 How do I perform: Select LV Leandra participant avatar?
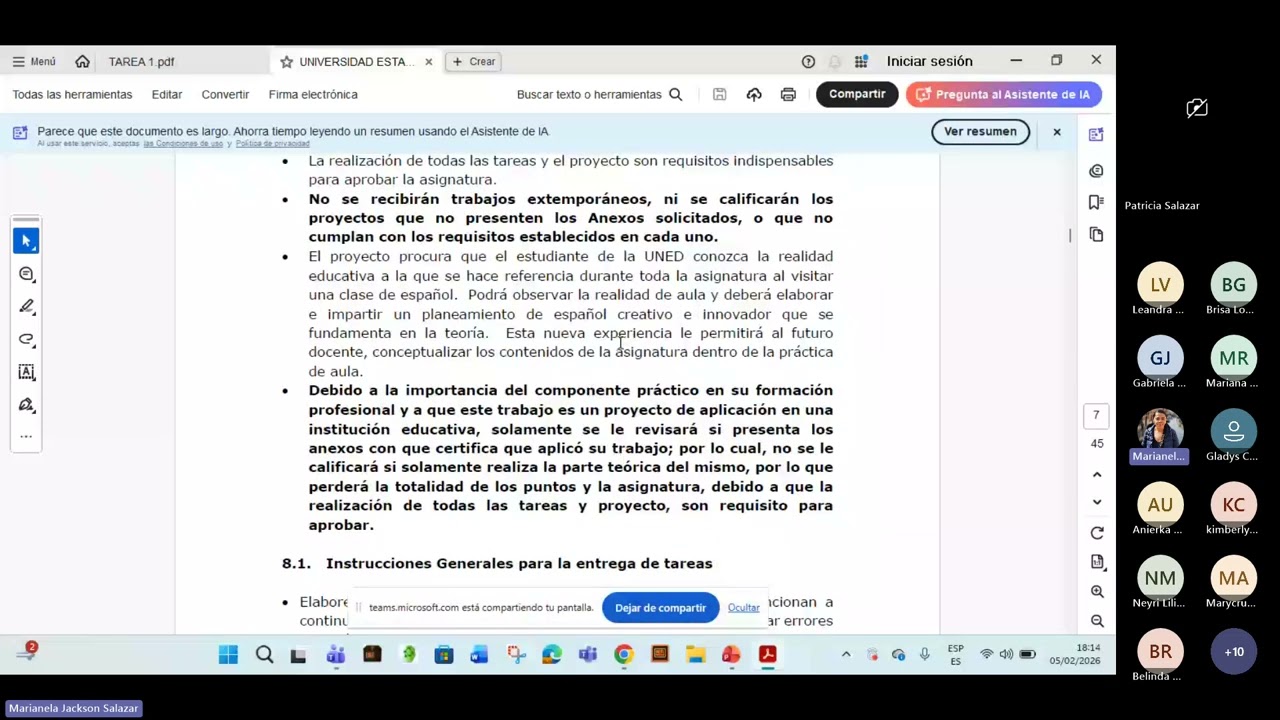1160,285
